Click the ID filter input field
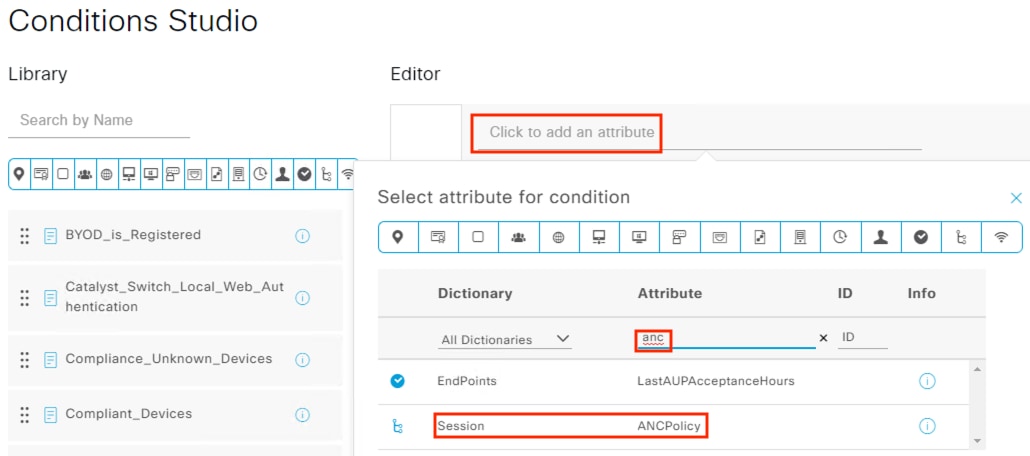The height and width of the screenshot is (456, 1030). tap(863, 337)
